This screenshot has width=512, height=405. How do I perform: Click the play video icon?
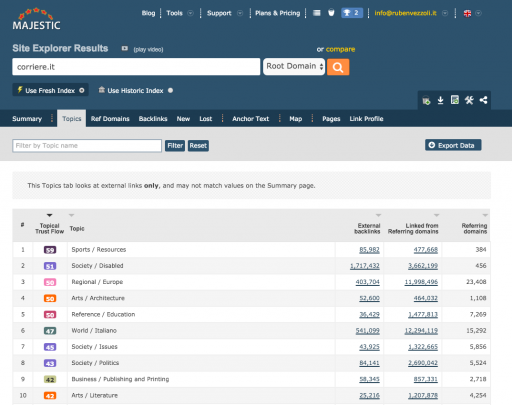pos(125,49)
